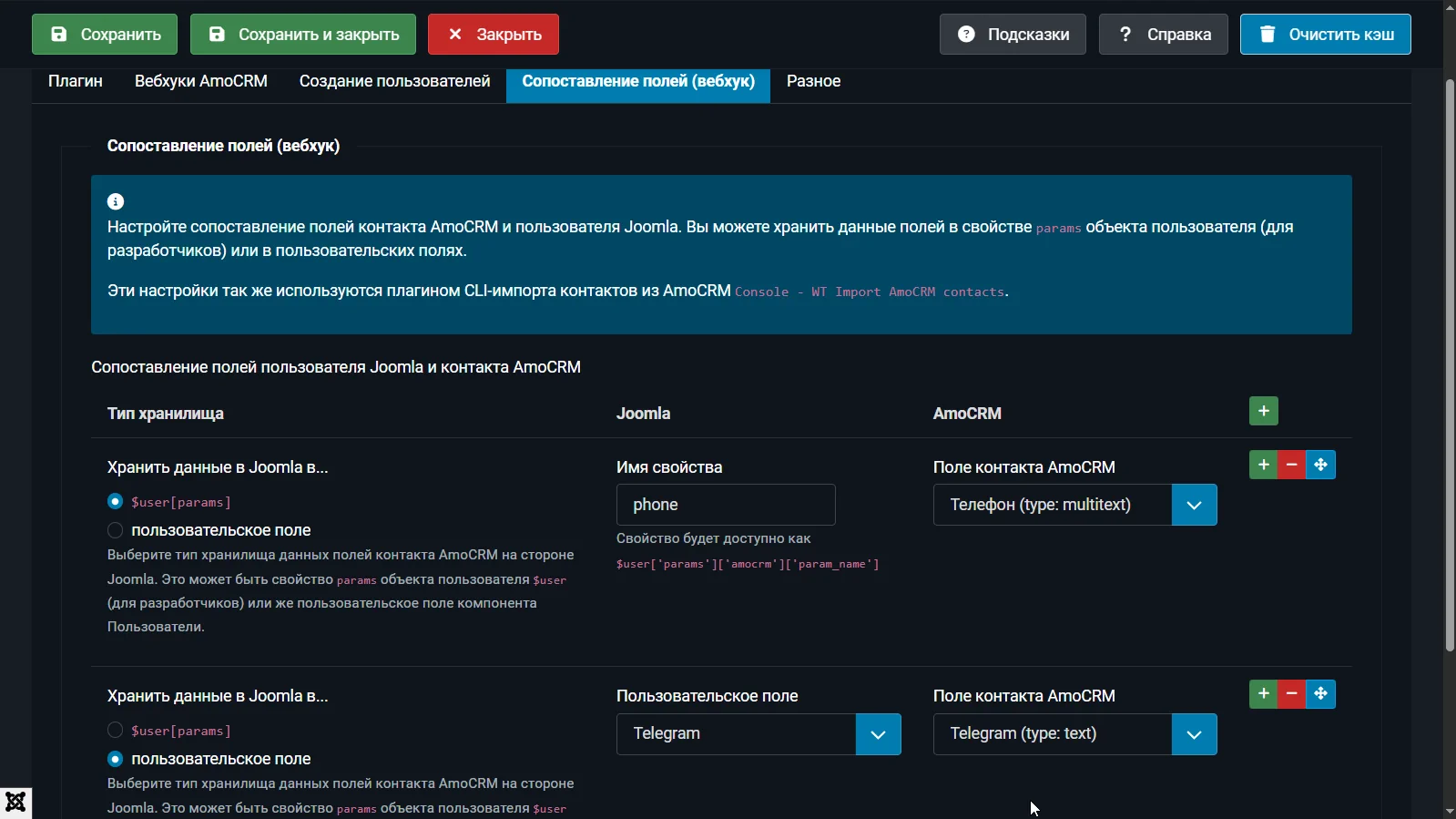Select $user[params] radio in the first row
Screen dimensions: 1456x819
(x=115, y=502)
